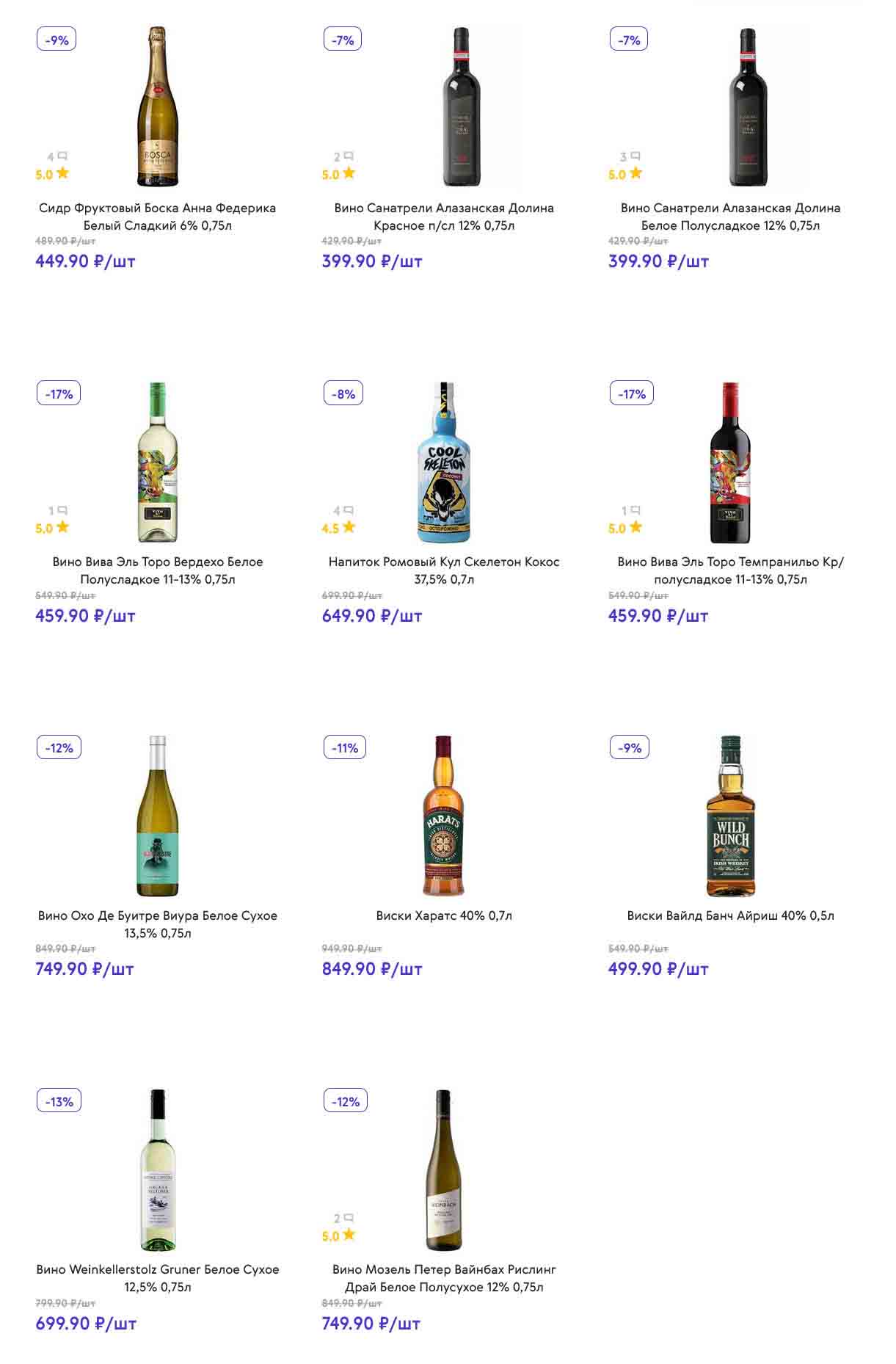Click the 399.90 ₽ price of white Sanatreli wine

(x=658, y=261)
